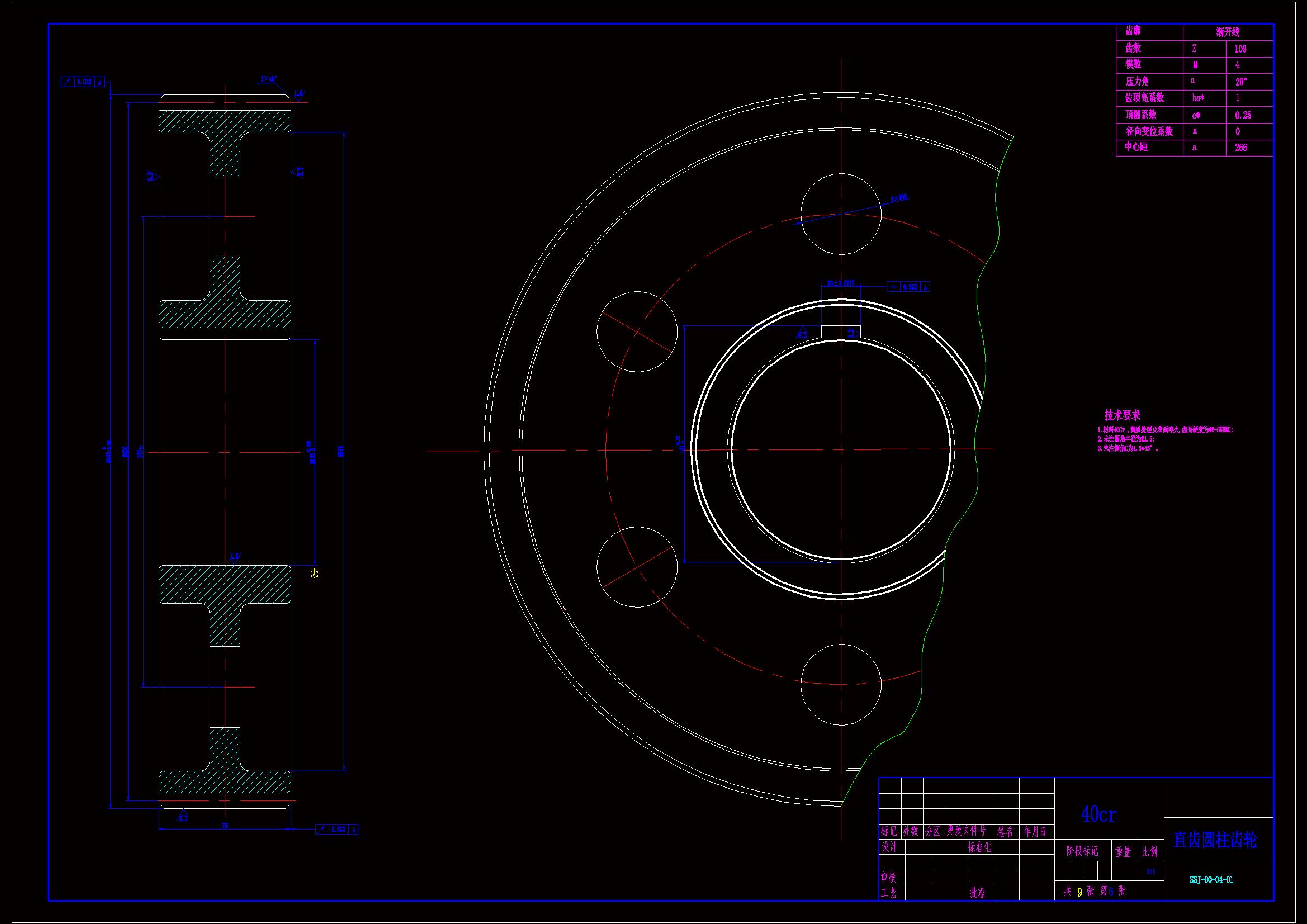Click the bottom runout tolerance frame
The height and width of the screenshot is (924, 1307).
pos(337,830)
